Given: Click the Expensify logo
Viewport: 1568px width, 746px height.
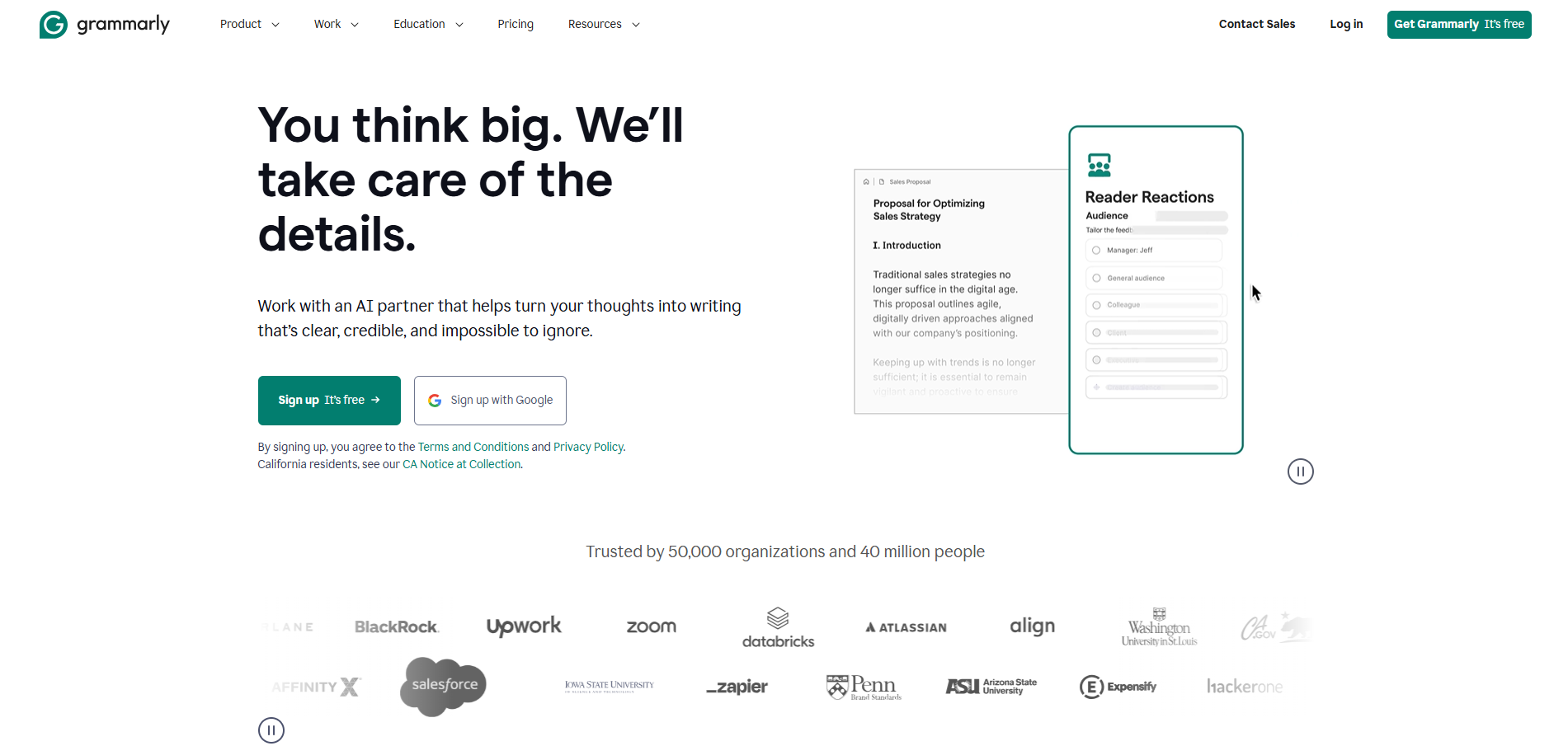Looking at the screenshot, I should tap(1118, 687).
